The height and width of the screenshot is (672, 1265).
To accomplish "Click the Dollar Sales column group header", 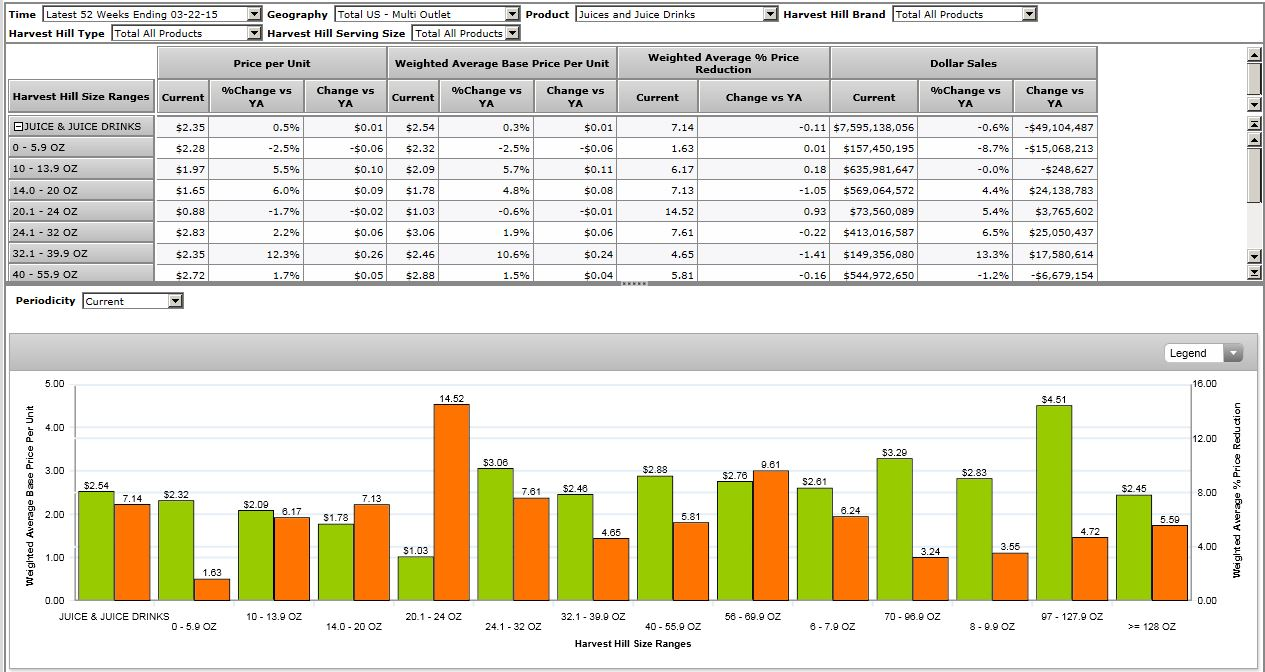I will coord(963,63).
